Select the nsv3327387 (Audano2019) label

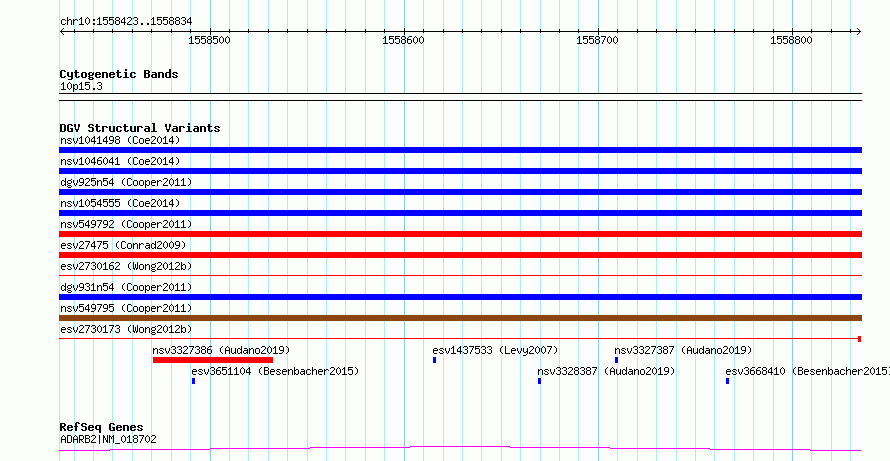(x=683, y=350)
